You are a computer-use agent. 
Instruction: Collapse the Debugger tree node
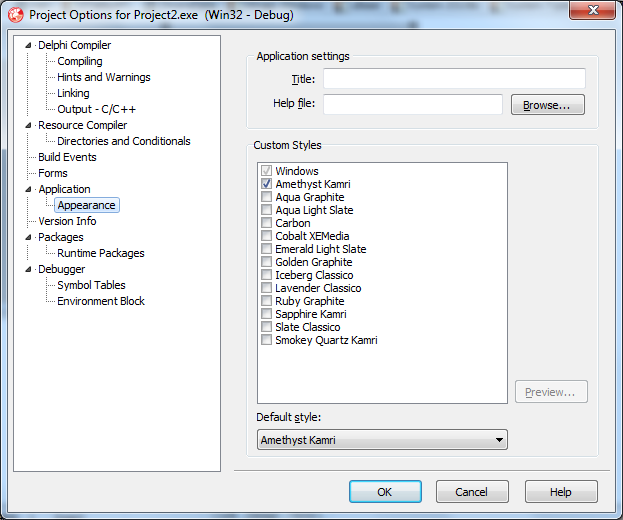pyautogui.click(x=28, y=269)
